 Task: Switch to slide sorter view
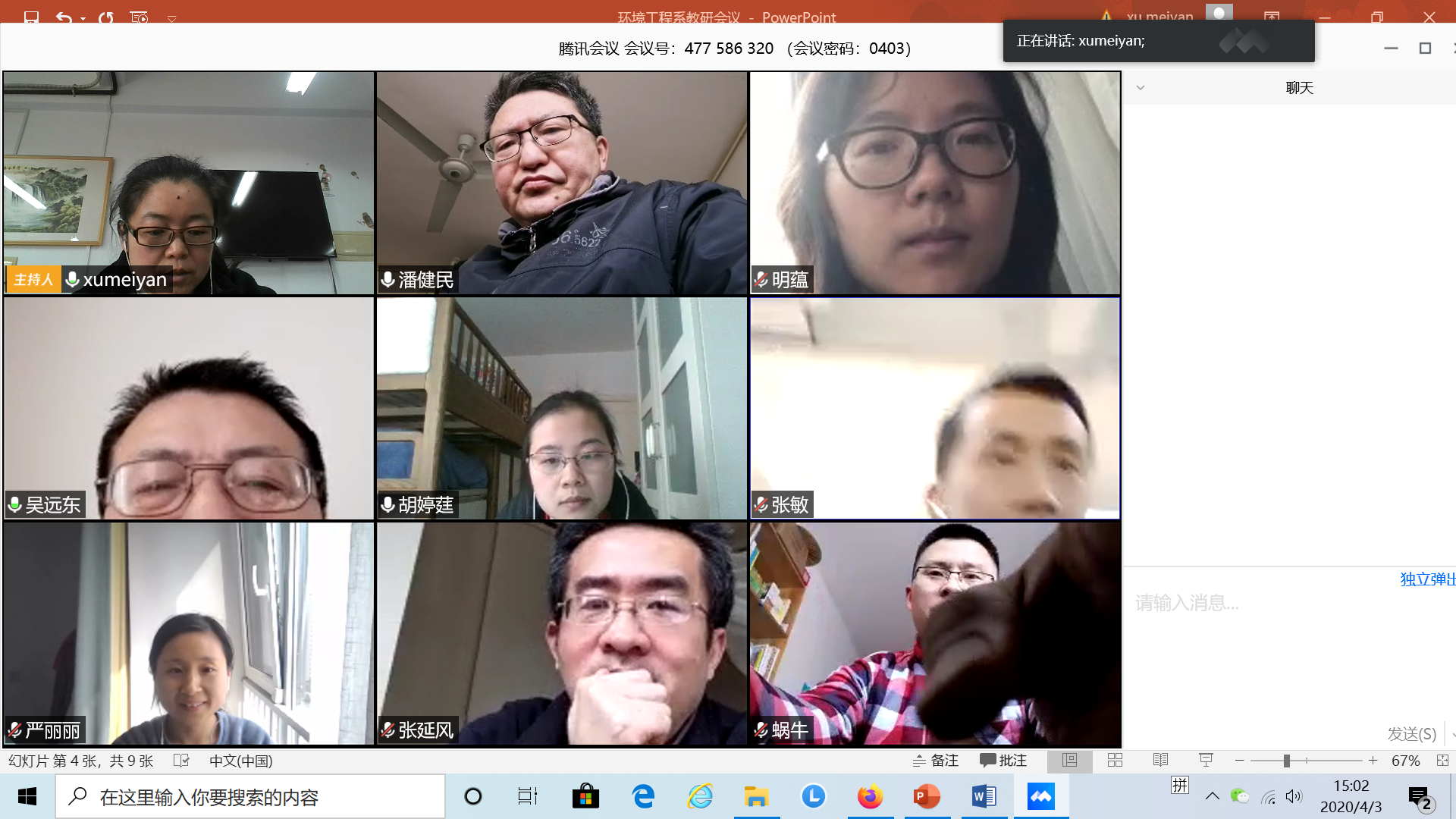1115,761
